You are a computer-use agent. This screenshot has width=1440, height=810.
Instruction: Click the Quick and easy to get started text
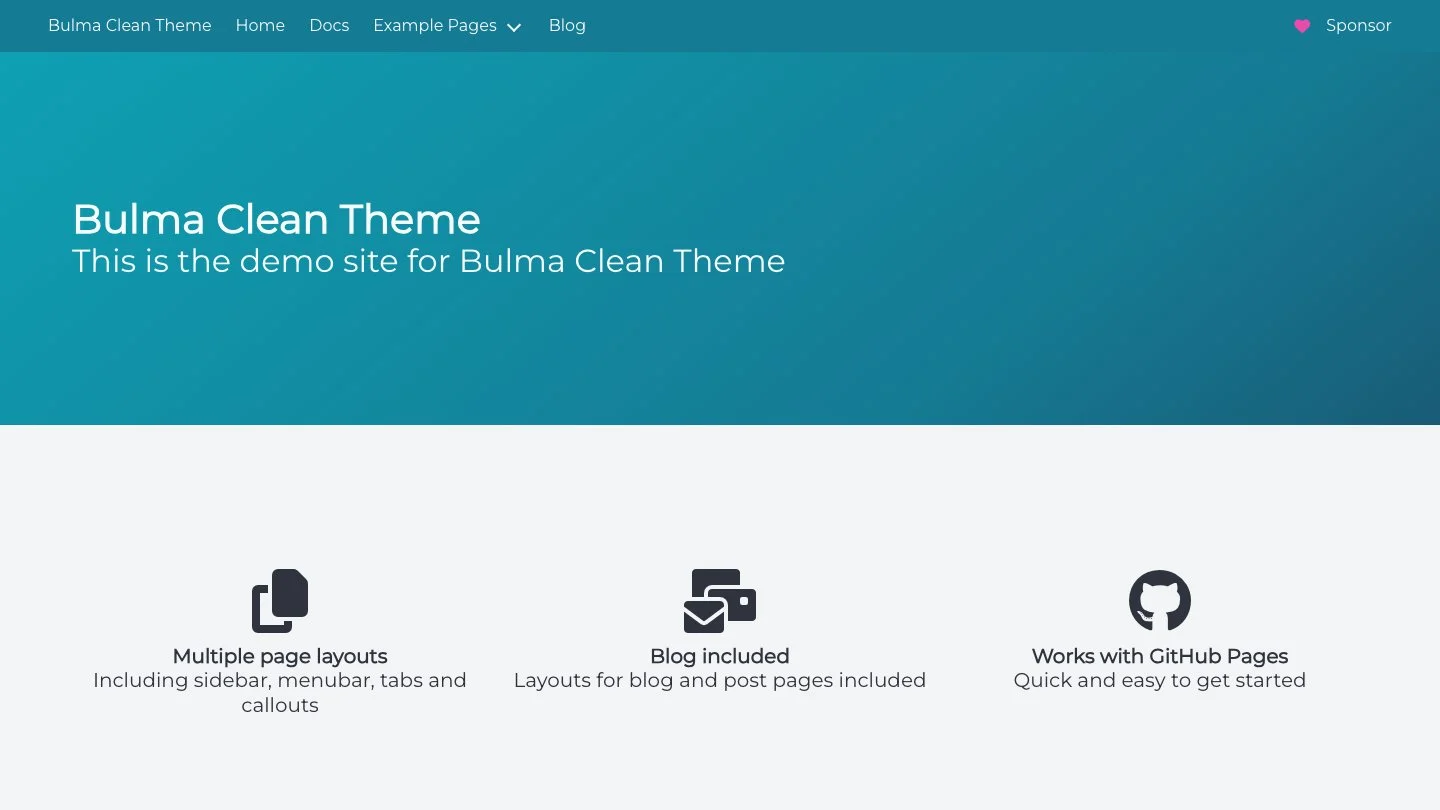[x=1160, y=680]
